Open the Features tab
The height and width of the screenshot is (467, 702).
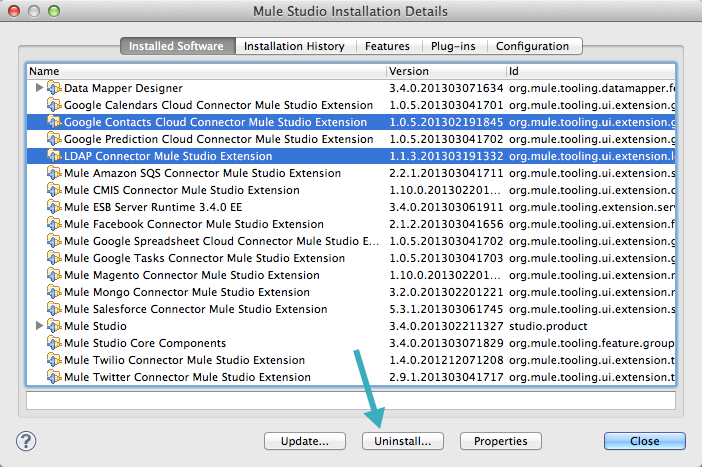pos(387,46)
